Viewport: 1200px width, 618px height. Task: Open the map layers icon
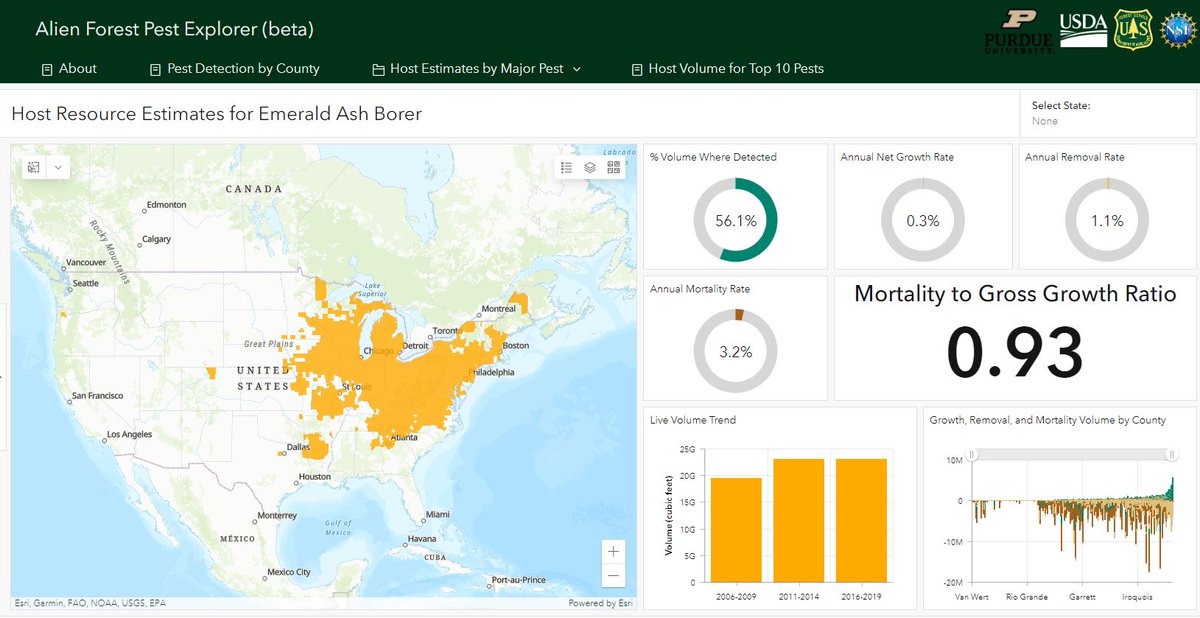point(590,167)
